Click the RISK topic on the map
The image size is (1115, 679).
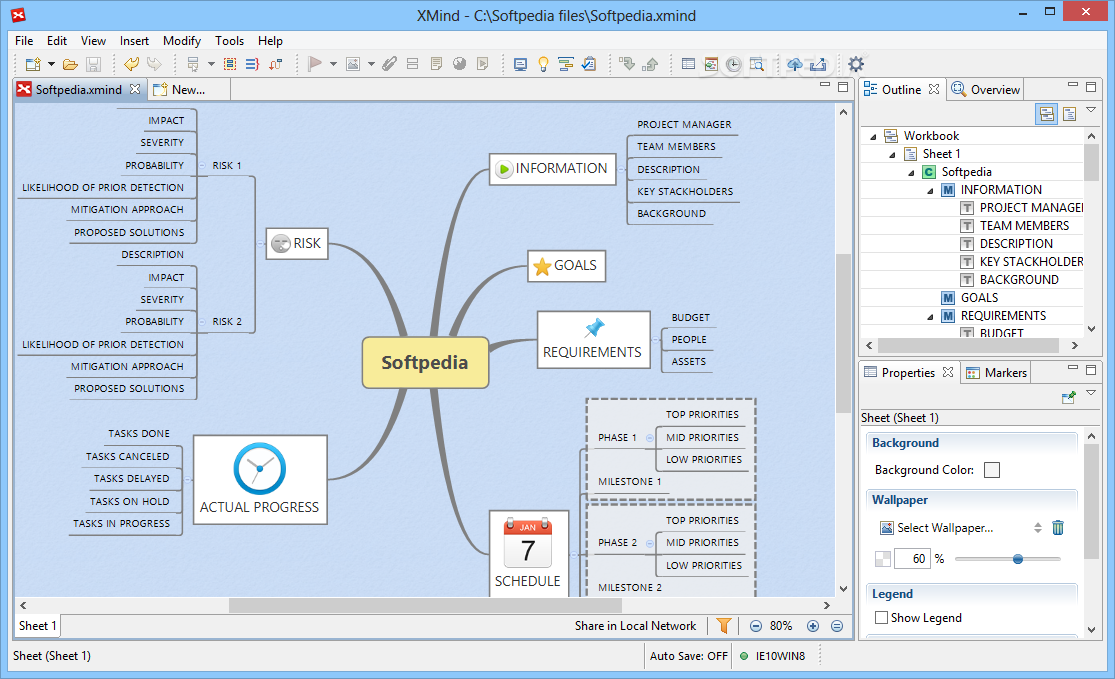(x=297, y=243)
